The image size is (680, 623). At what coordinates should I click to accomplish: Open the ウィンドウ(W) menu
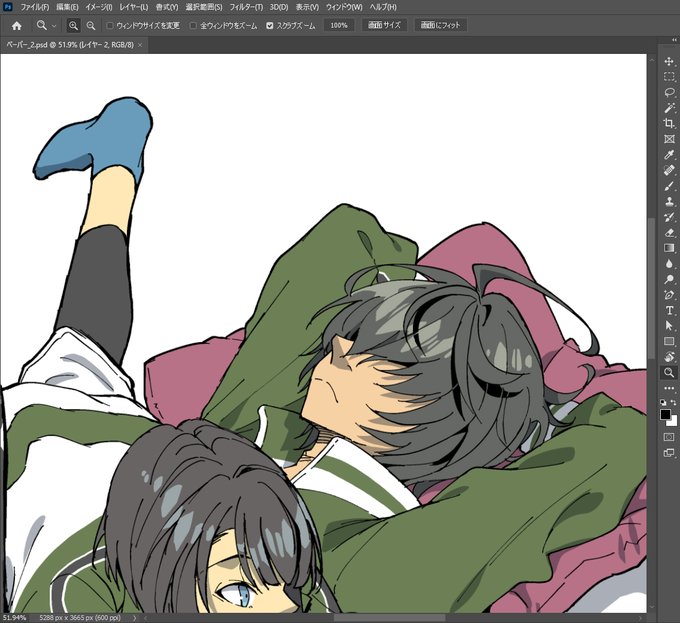(344, 7)
